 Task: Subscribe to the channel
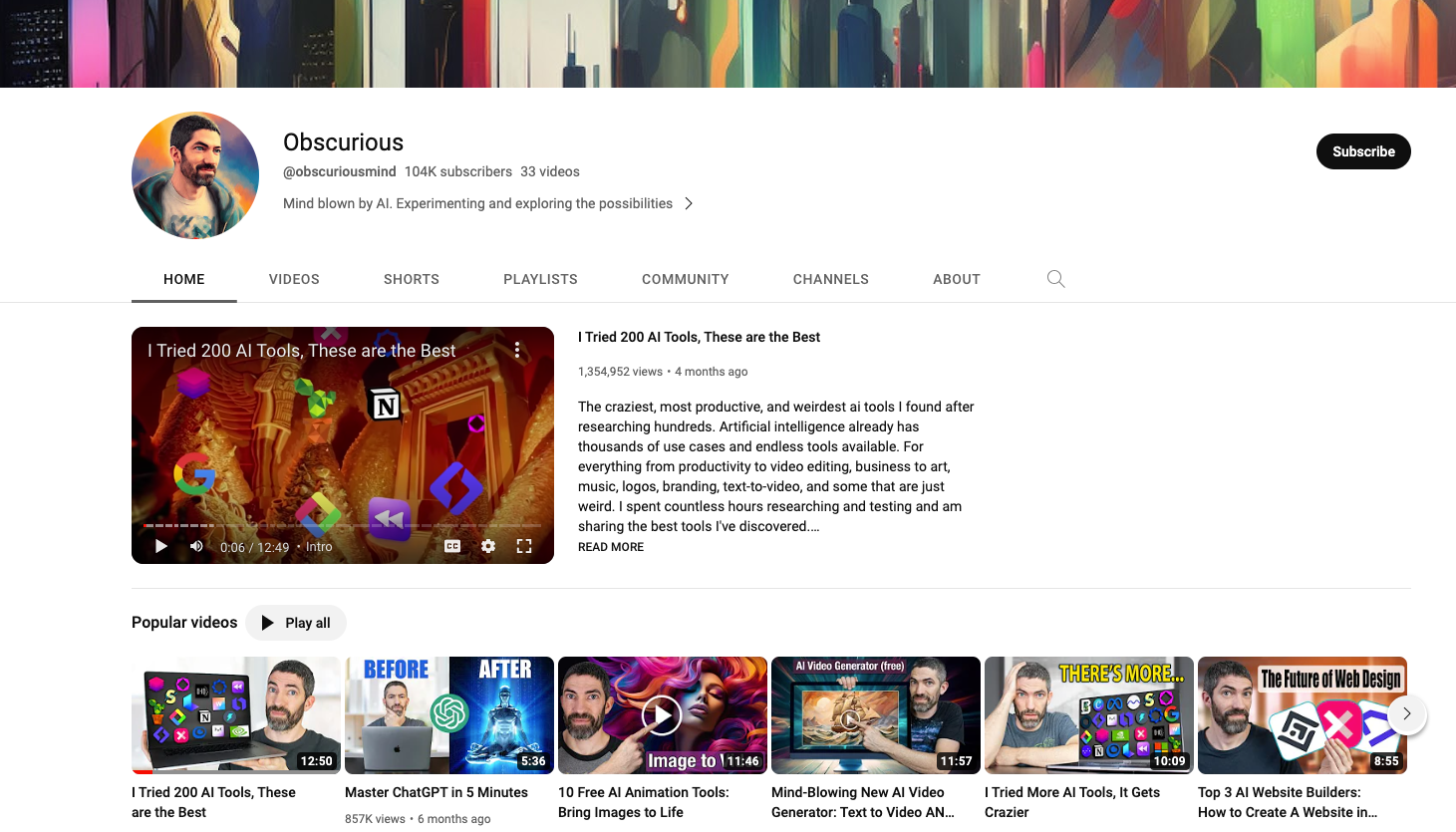[1363, 151]
